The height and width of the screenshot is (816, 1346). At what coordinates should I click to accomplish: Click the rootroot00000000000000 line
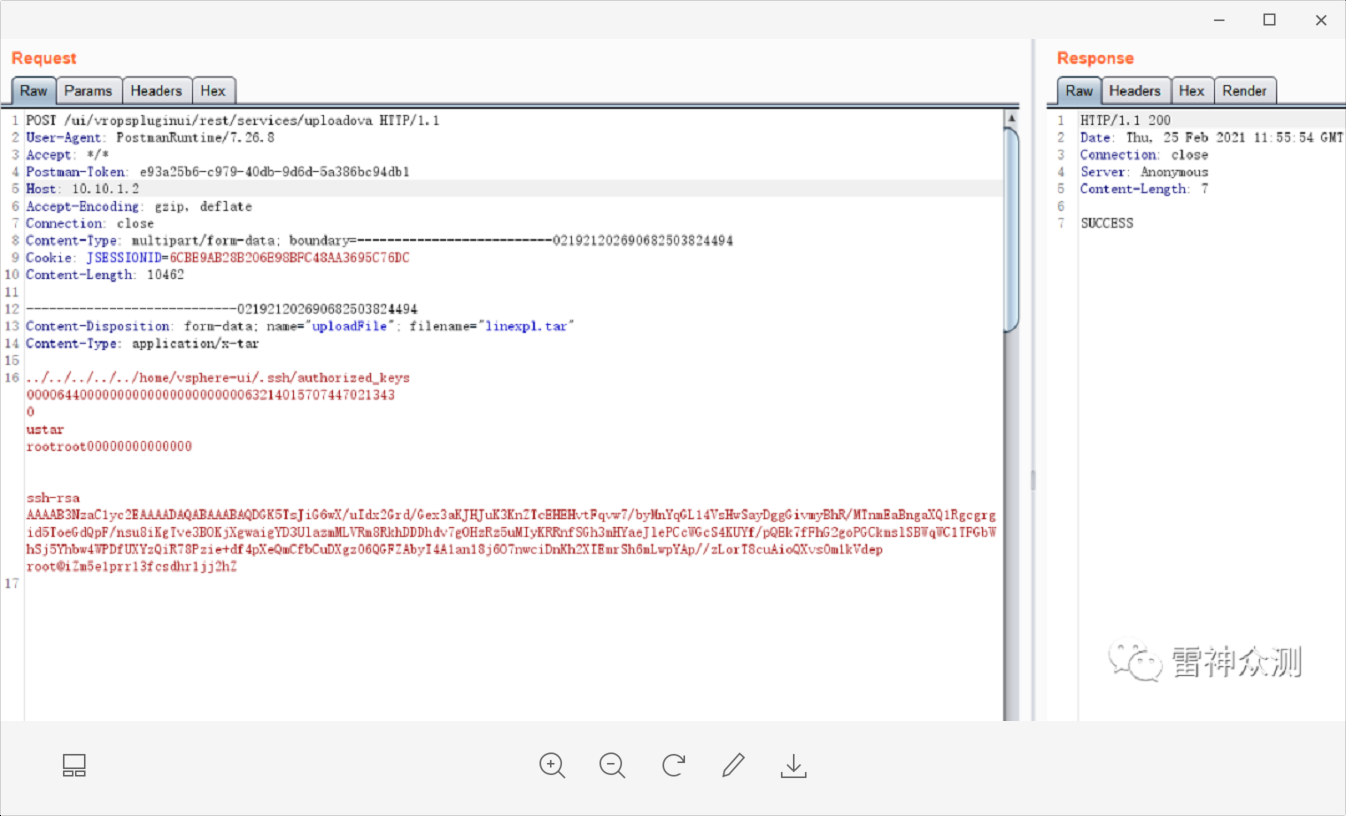[109, 446]
